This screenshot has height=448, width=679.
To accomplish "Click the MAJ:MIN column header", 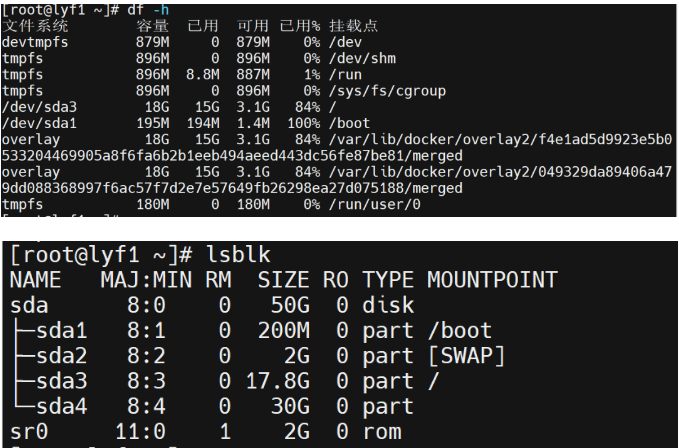I will tap(146, 280).
